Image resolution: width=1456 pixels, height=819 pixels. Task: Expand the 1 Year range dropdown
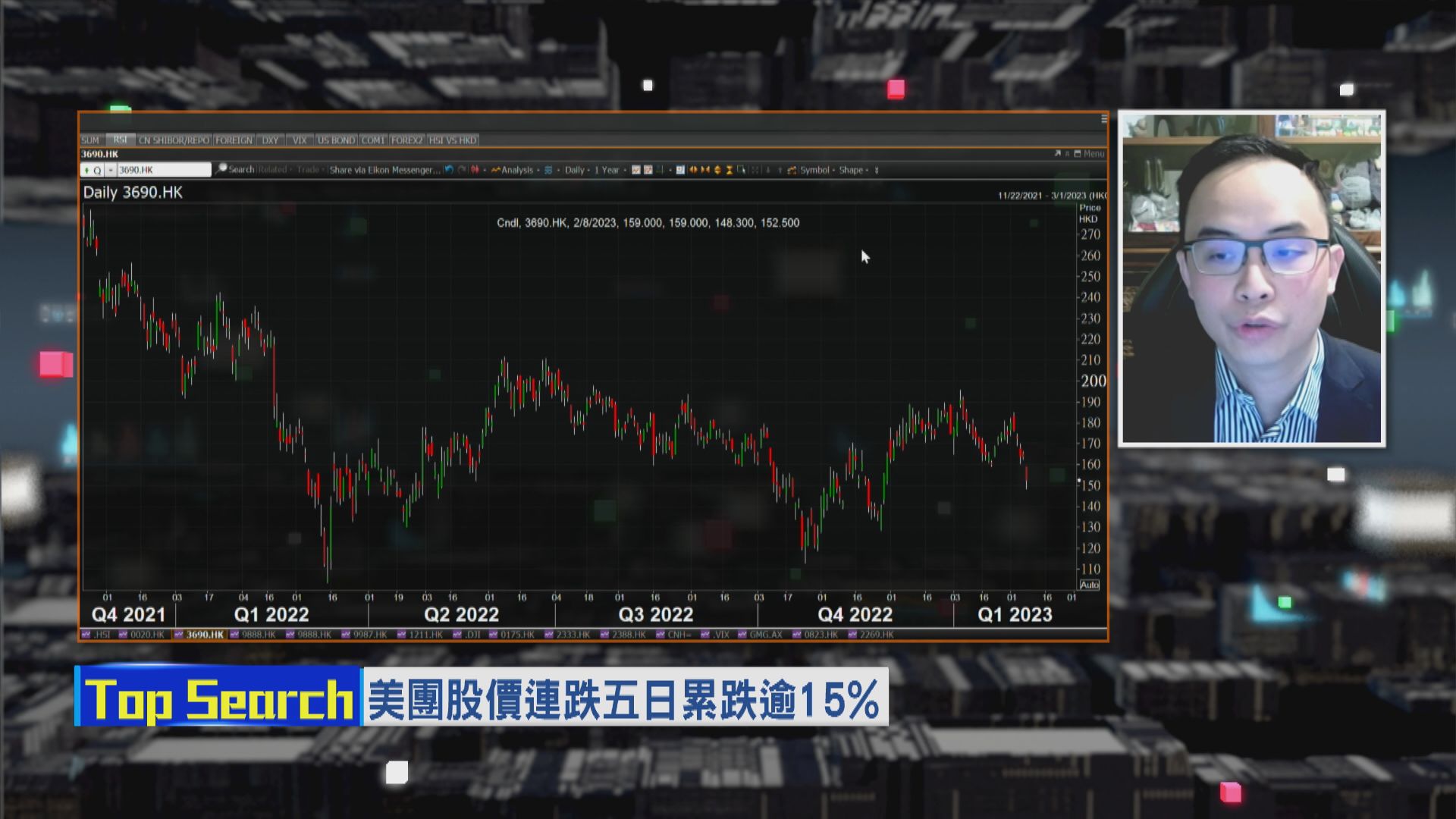tap(607, 170)
